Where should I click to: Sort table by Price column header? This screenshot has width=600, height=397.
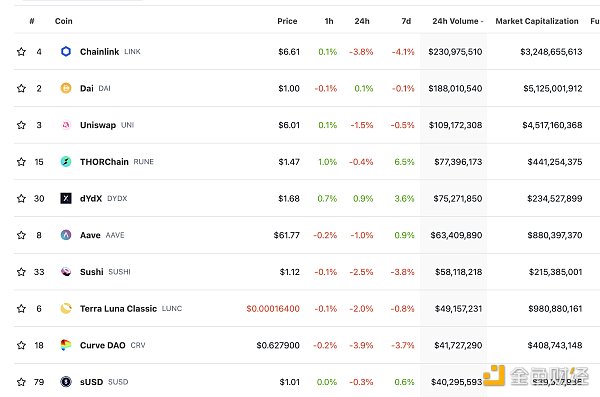tap(287, 21)
